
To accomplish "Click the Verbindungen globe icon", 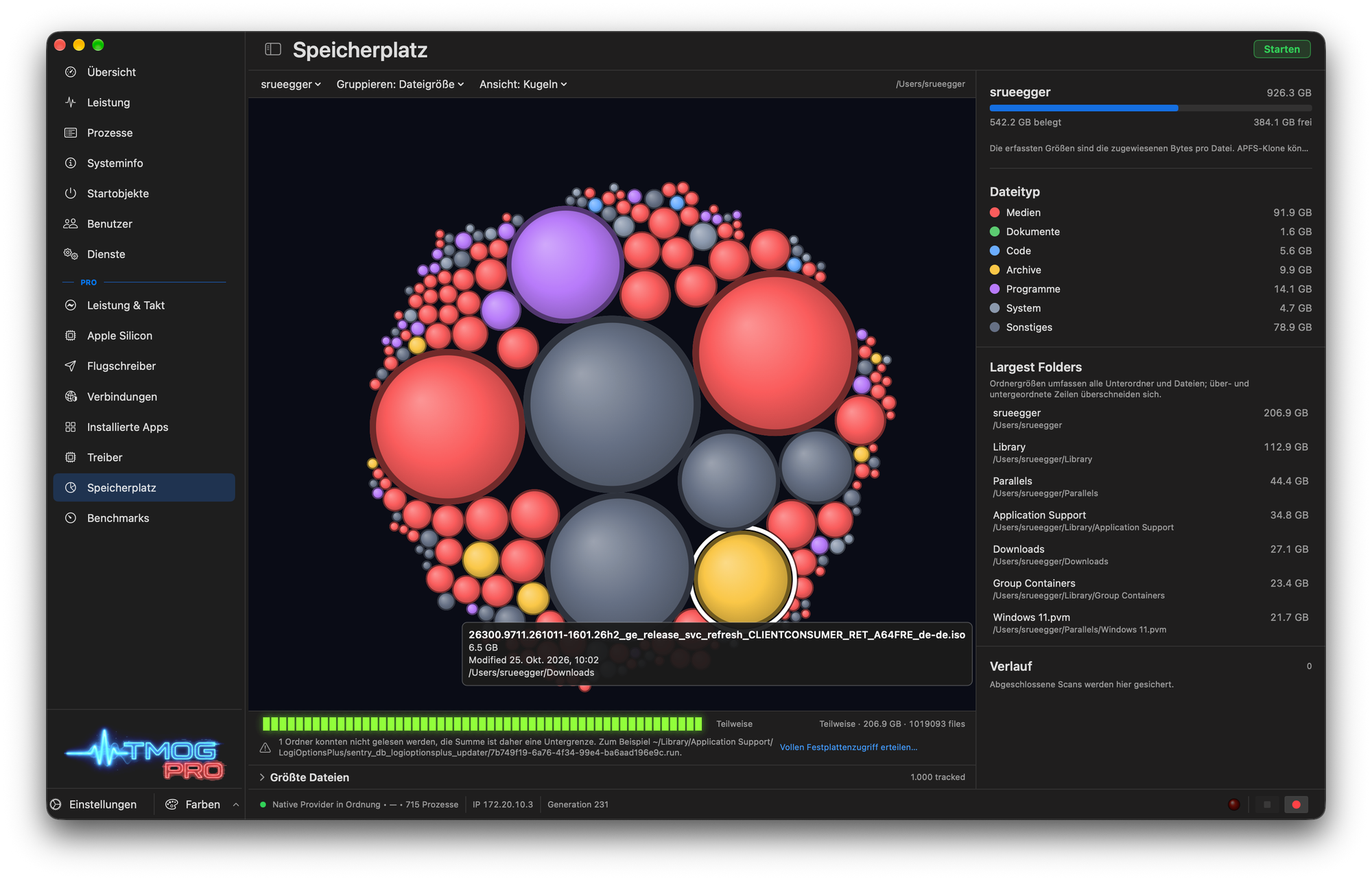I will [71, 397].
